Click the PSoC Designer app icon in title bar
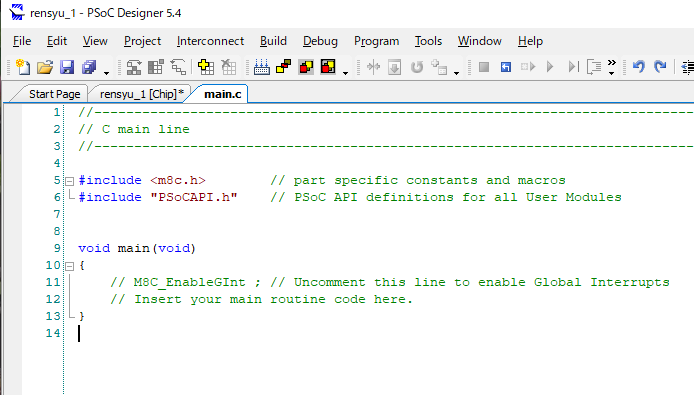 (x=16, y=12)
